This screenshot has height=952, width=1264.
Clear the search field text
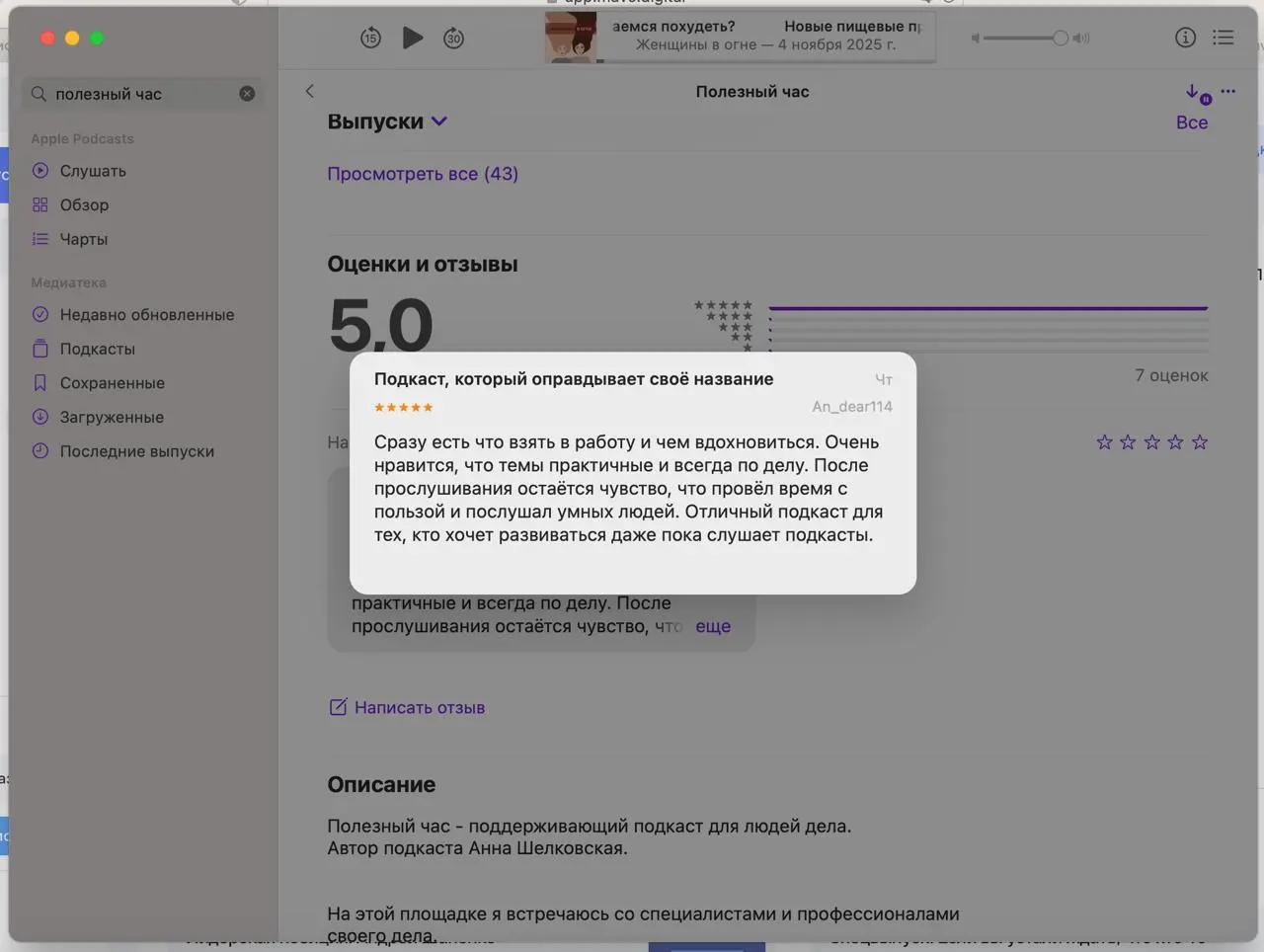click(x=247, y=94)
